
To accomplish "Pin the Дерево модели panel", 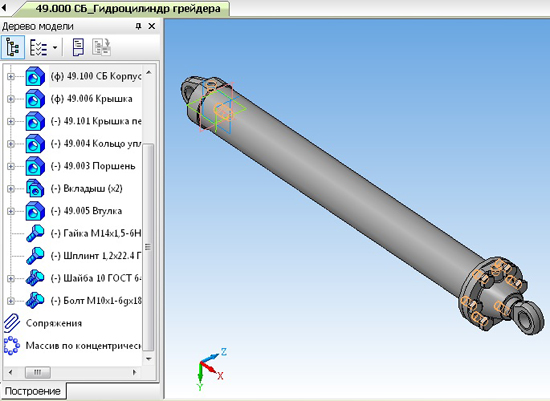I will [139, 26].
